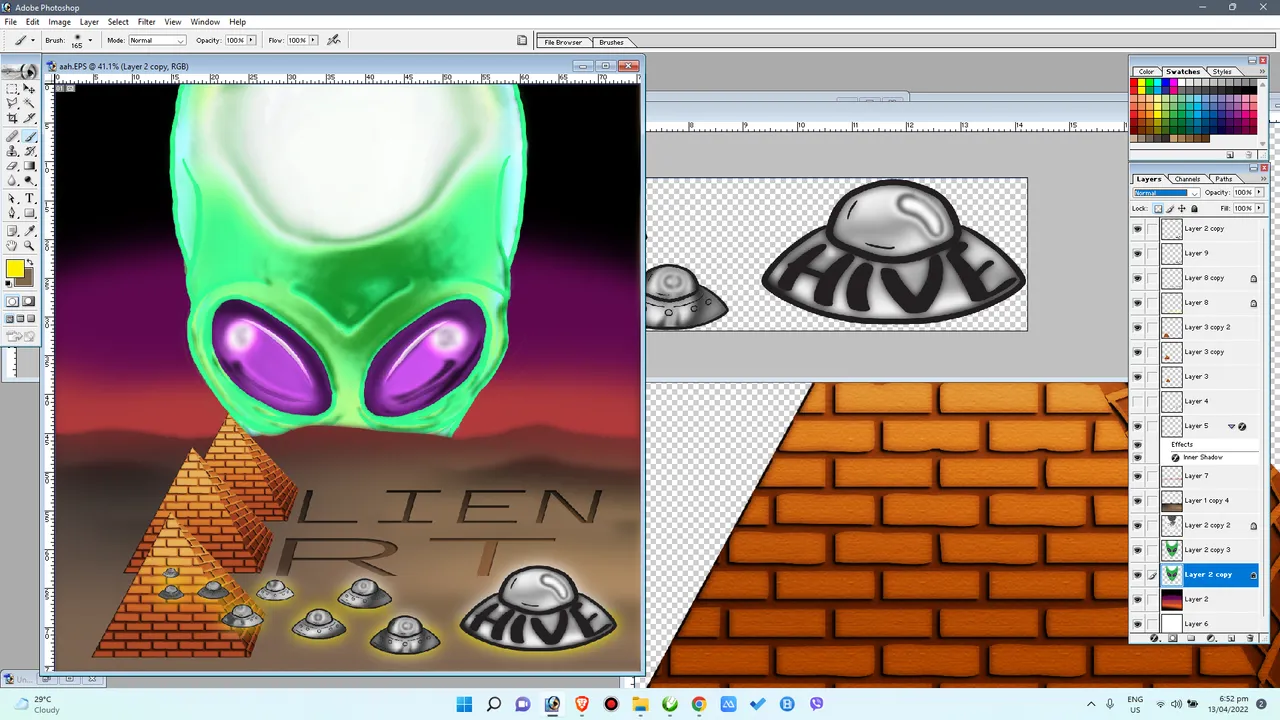This screenshot has height=720, width=1280.
Task: Open brush preset picker arrow
Action: (x=90, y=40)
